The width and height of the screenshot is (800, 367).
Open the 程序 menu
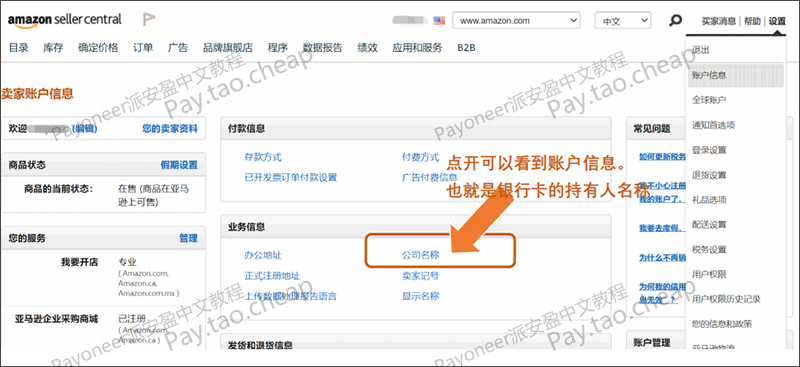tap(278, 48)
